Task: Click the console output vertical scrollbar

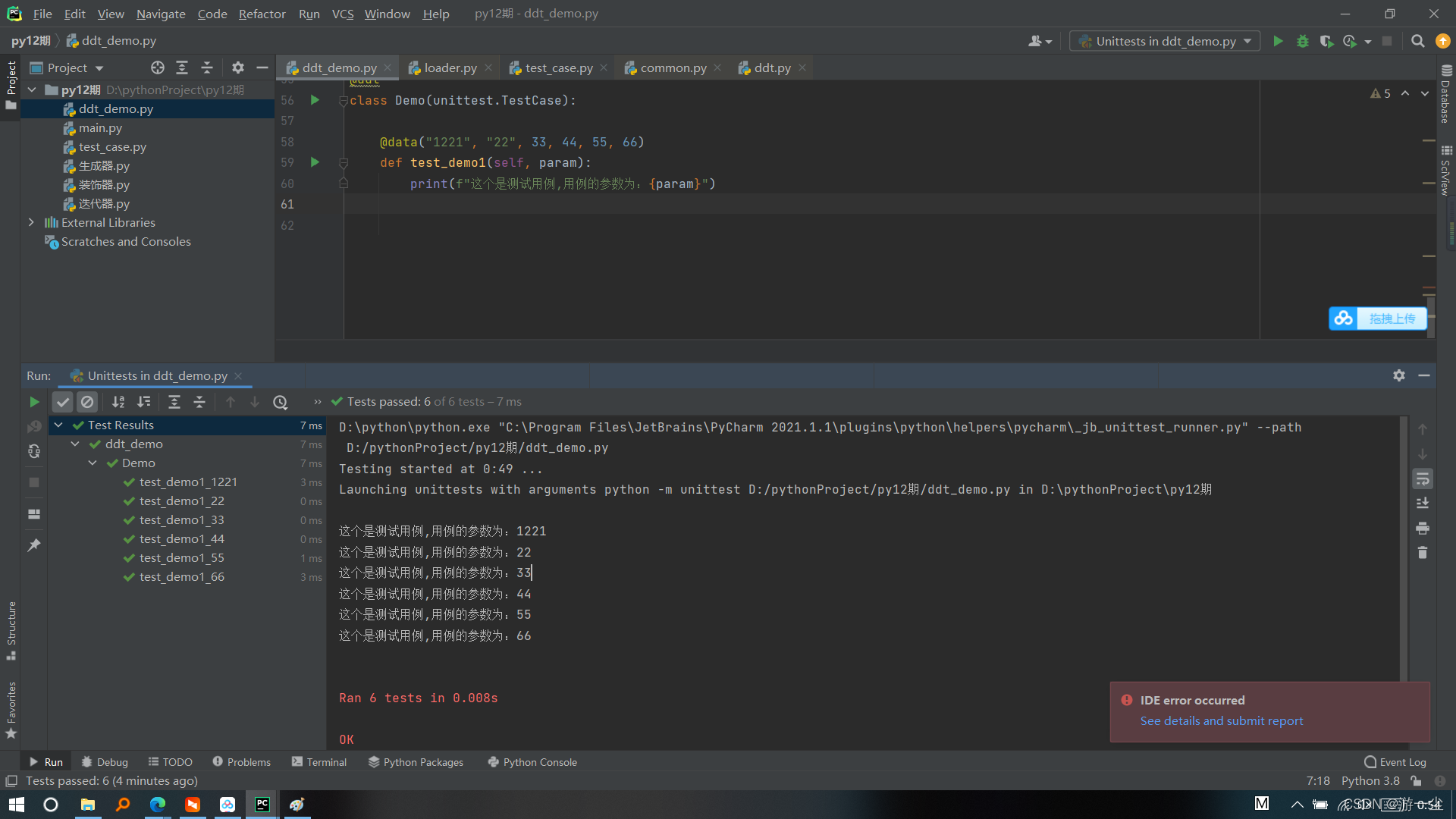Action: click(1403, 546)
